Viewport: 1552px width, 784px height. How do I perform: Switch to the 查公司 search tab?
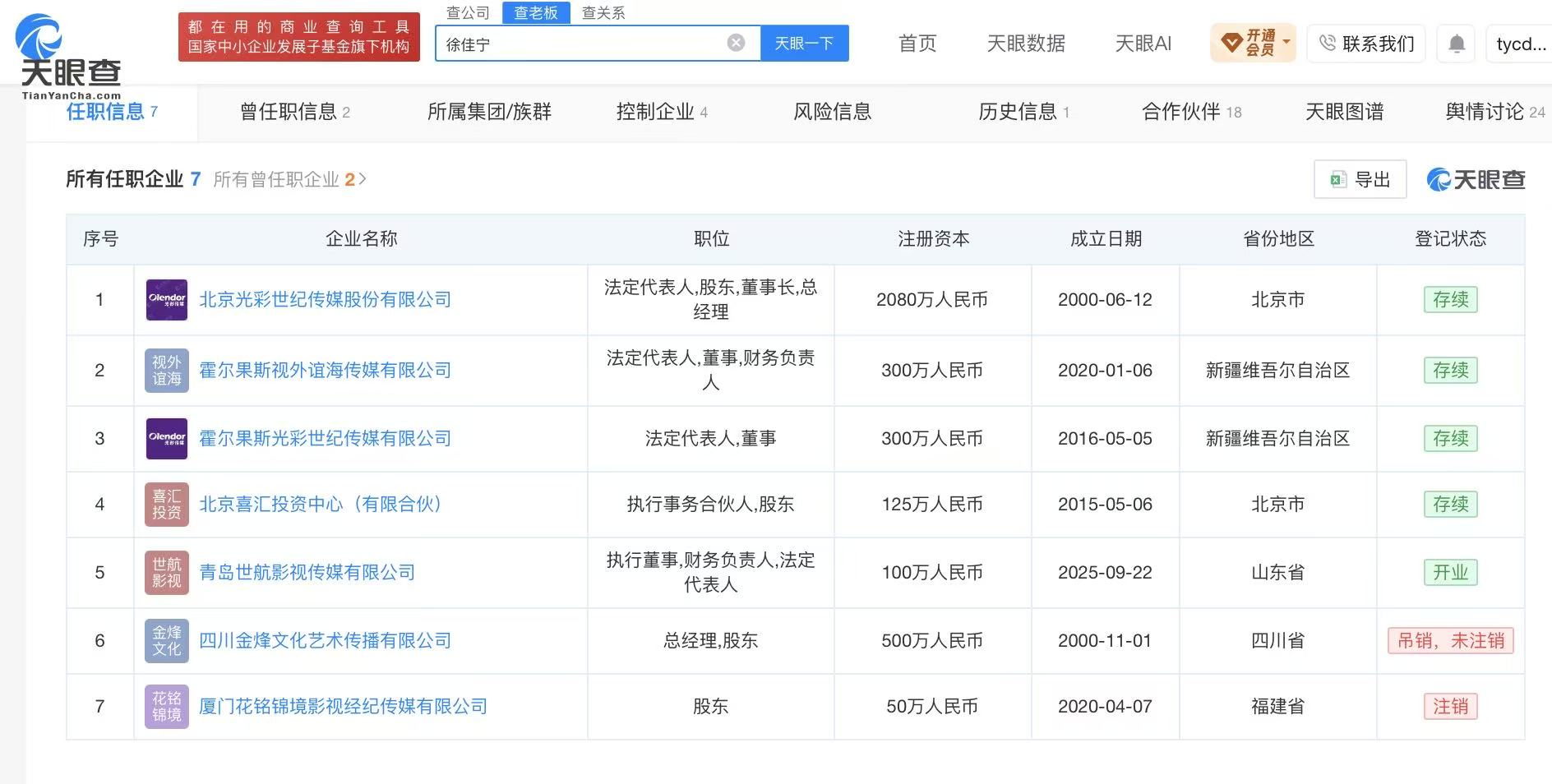tap(468, 12)
